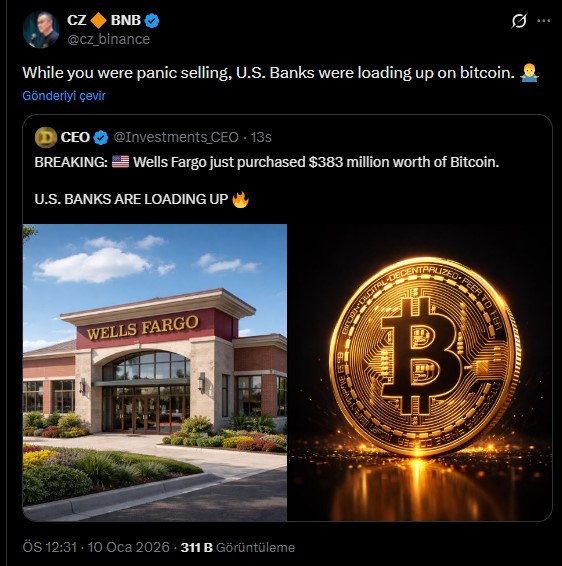Viewport: 562px width, 566px height.
Task: Click 'Gönderiyi çevir' translate link
Action: (x=64, y=96)
